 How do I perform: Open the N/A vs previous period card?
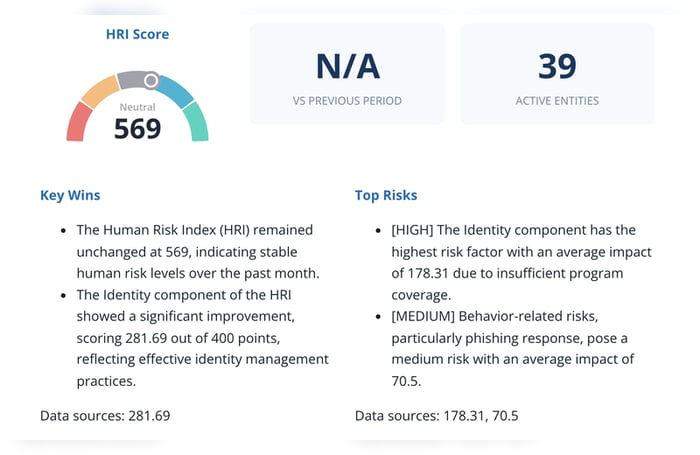click(347, 74)
